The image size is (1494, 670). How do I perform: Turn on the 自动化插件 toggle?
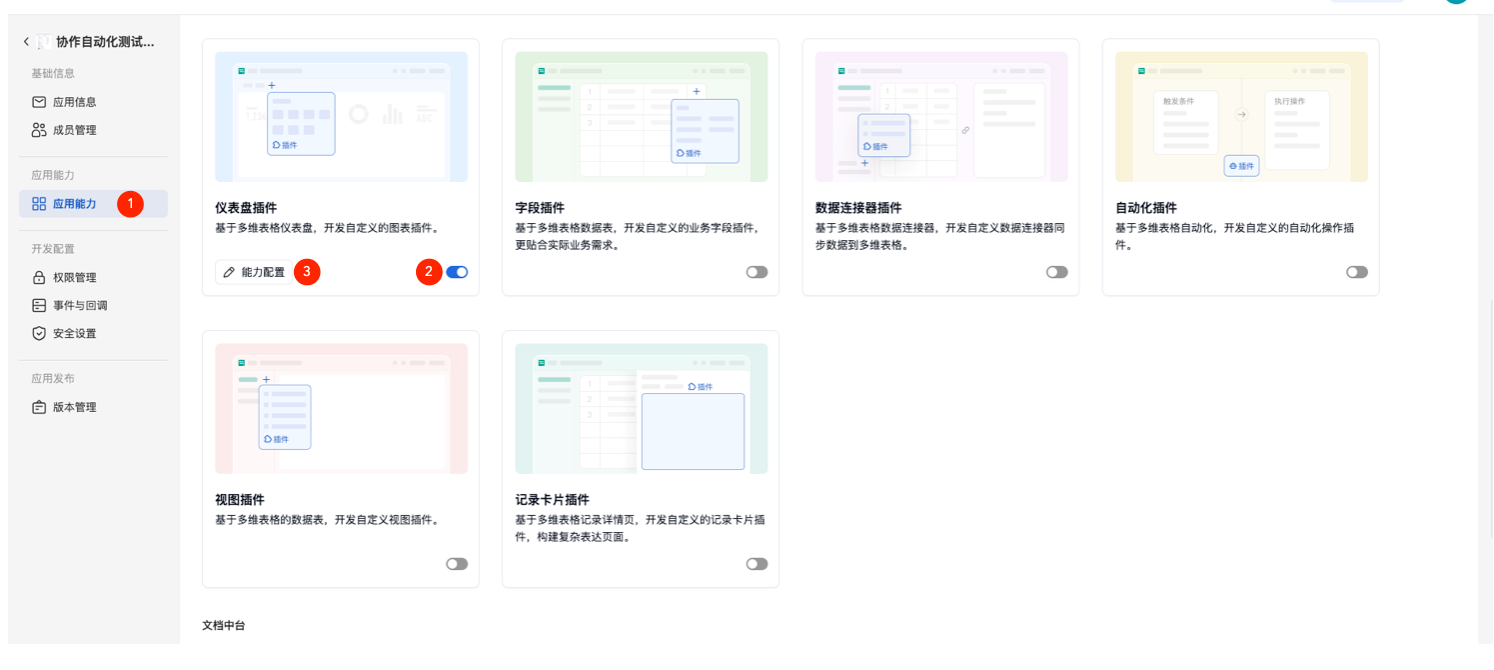click(1357, 272)
